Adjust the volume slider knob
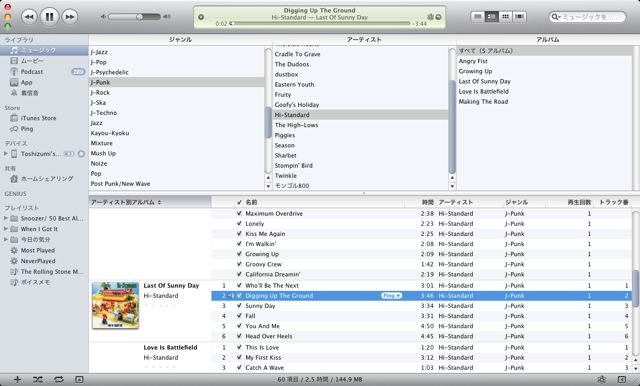Viewport: 640px width, 386px height. pos(140,17)
